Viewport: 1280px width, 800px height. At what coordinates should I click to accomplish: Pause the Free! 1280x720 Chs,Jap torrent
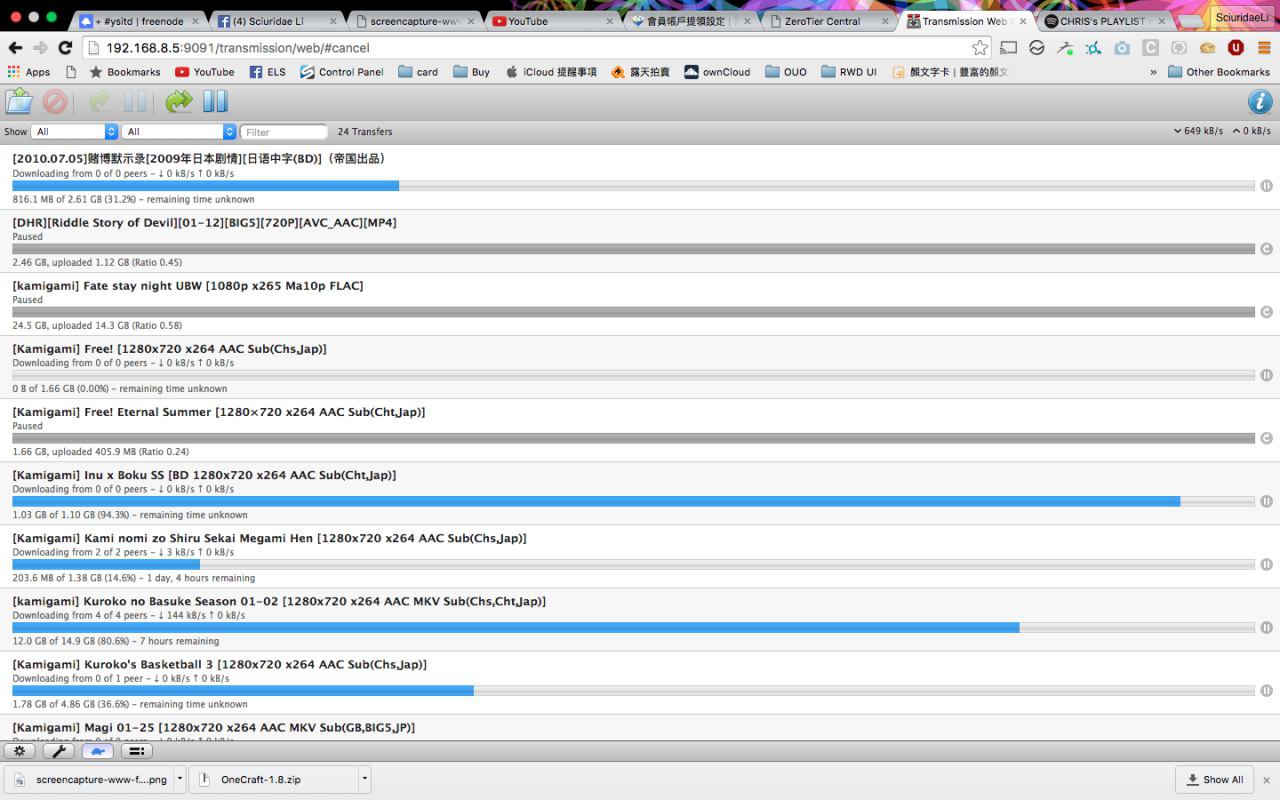click(x=1266, y=375)
